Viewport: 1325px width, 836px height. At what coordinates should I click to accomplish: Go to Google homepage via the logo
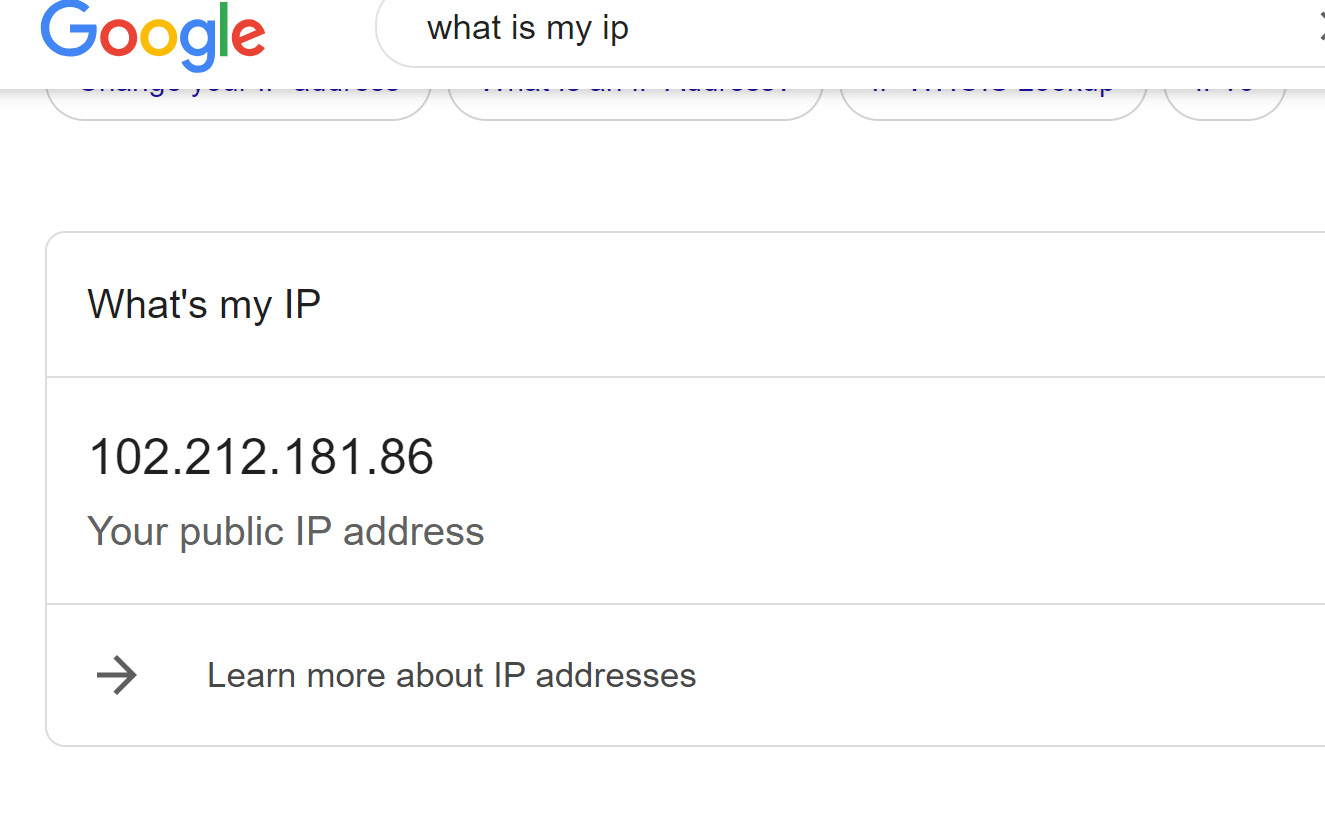[153, 36]
